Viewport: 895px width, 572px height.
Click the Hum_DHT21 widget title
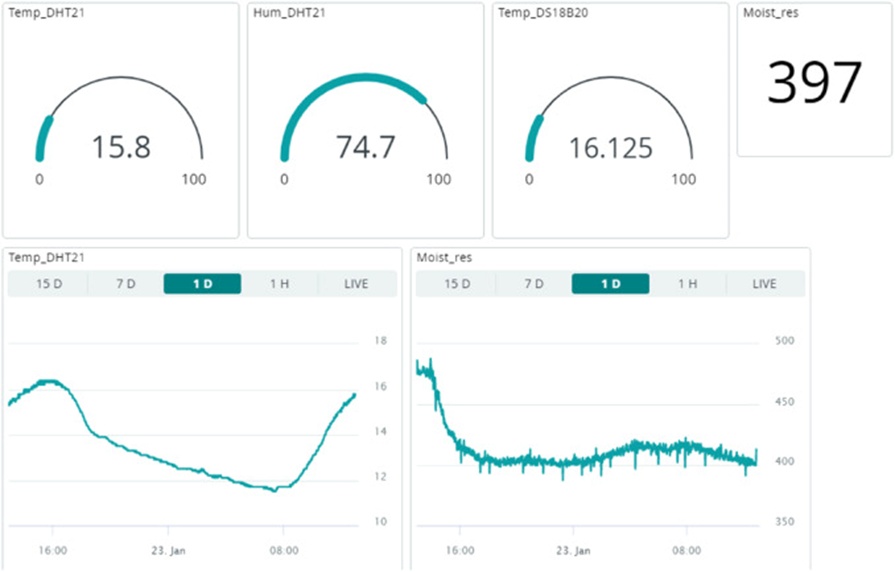[x=289, y=13]
